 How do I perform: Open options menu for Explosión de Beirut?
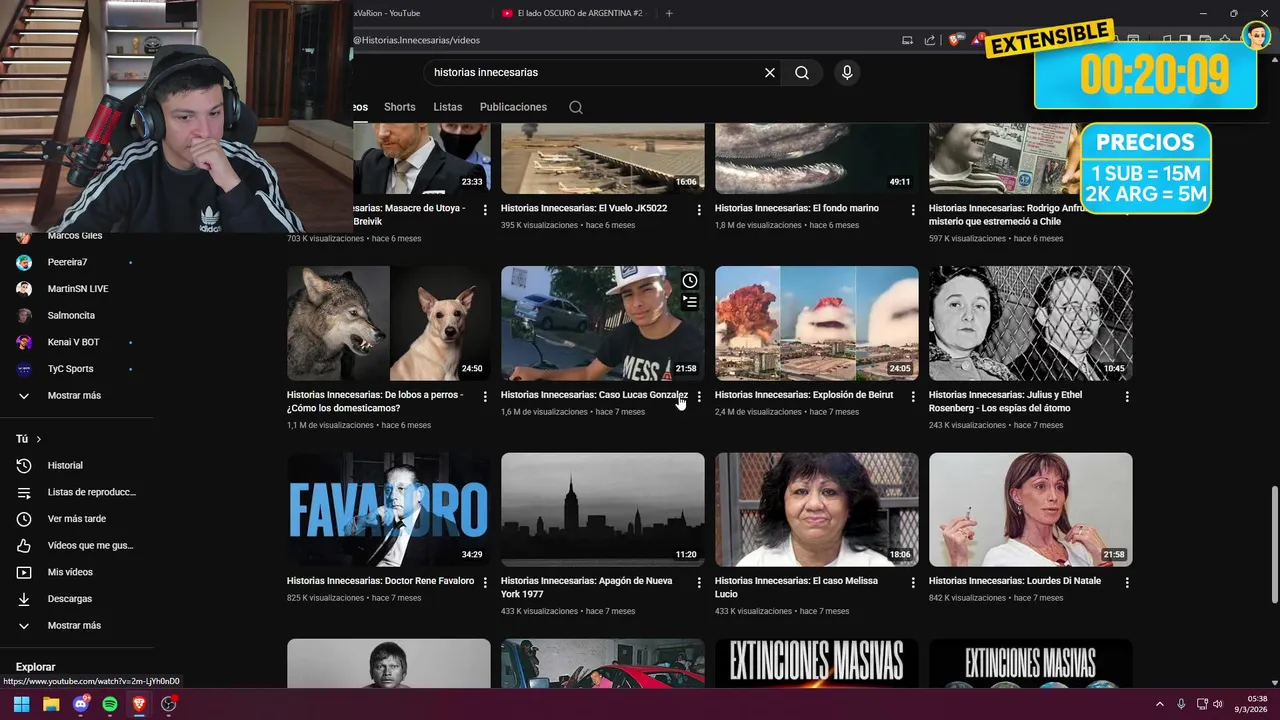[913, 397]
